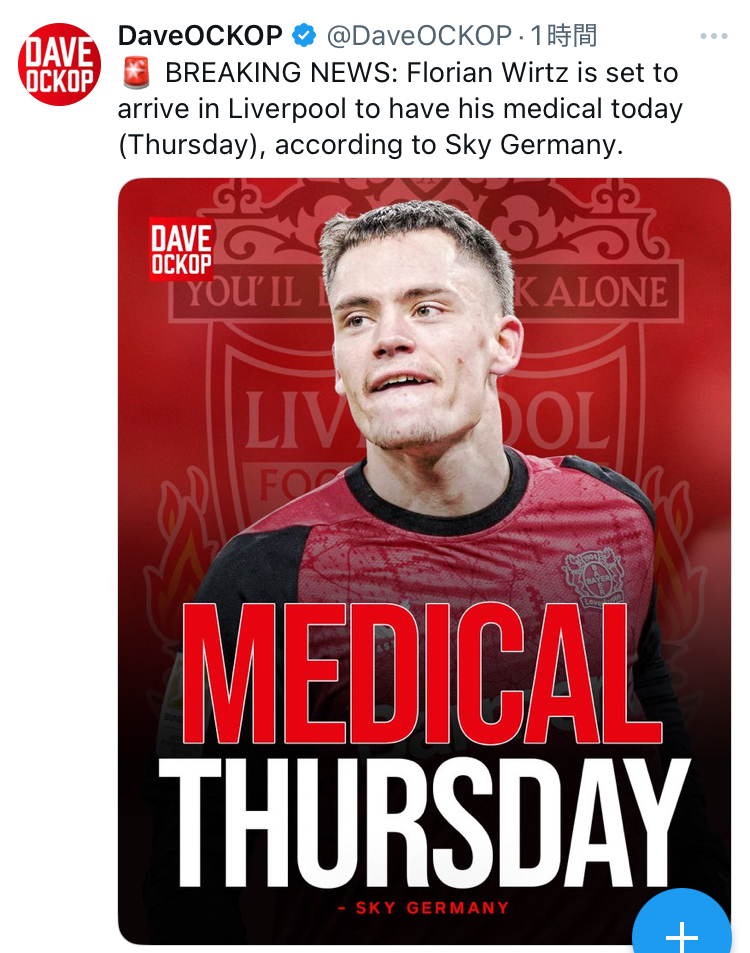The width and height of the screenshot is (750, 953).
Task: Open the tweet's three-dot more menu
Action: pos(714,36)
